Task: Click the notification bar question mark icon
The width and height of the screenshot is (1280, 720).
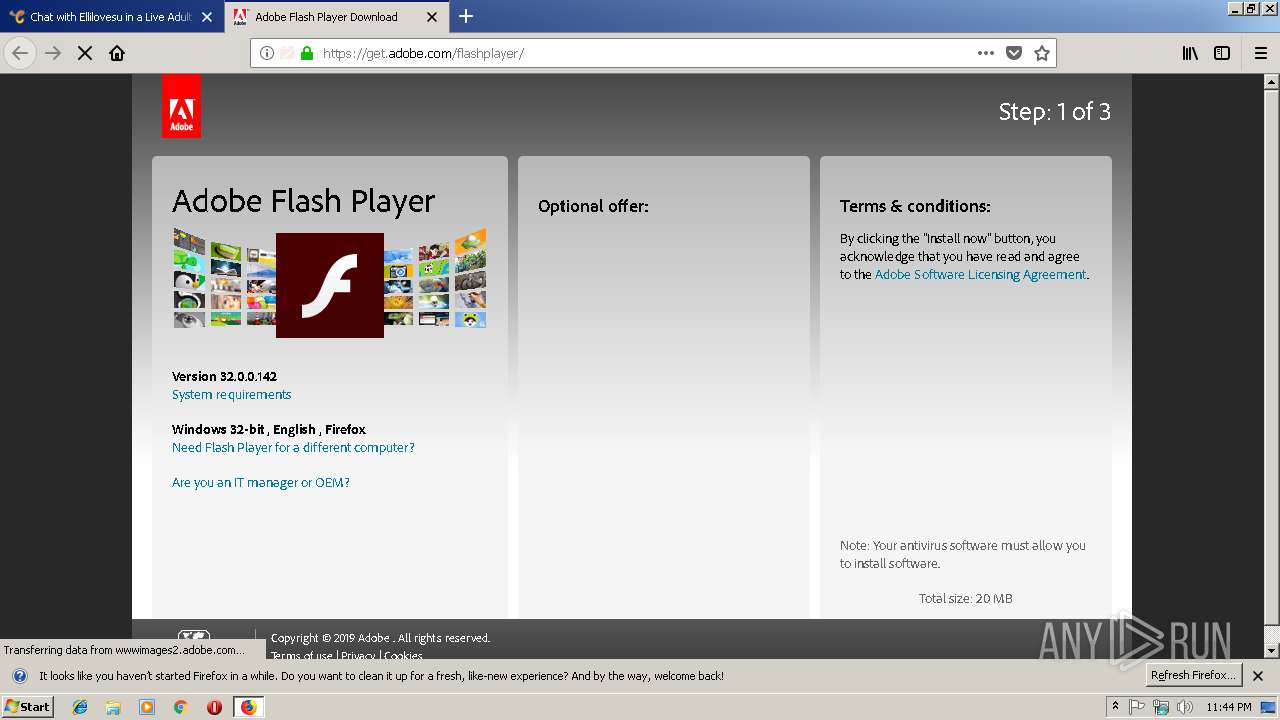Action: tap(20, 676)
